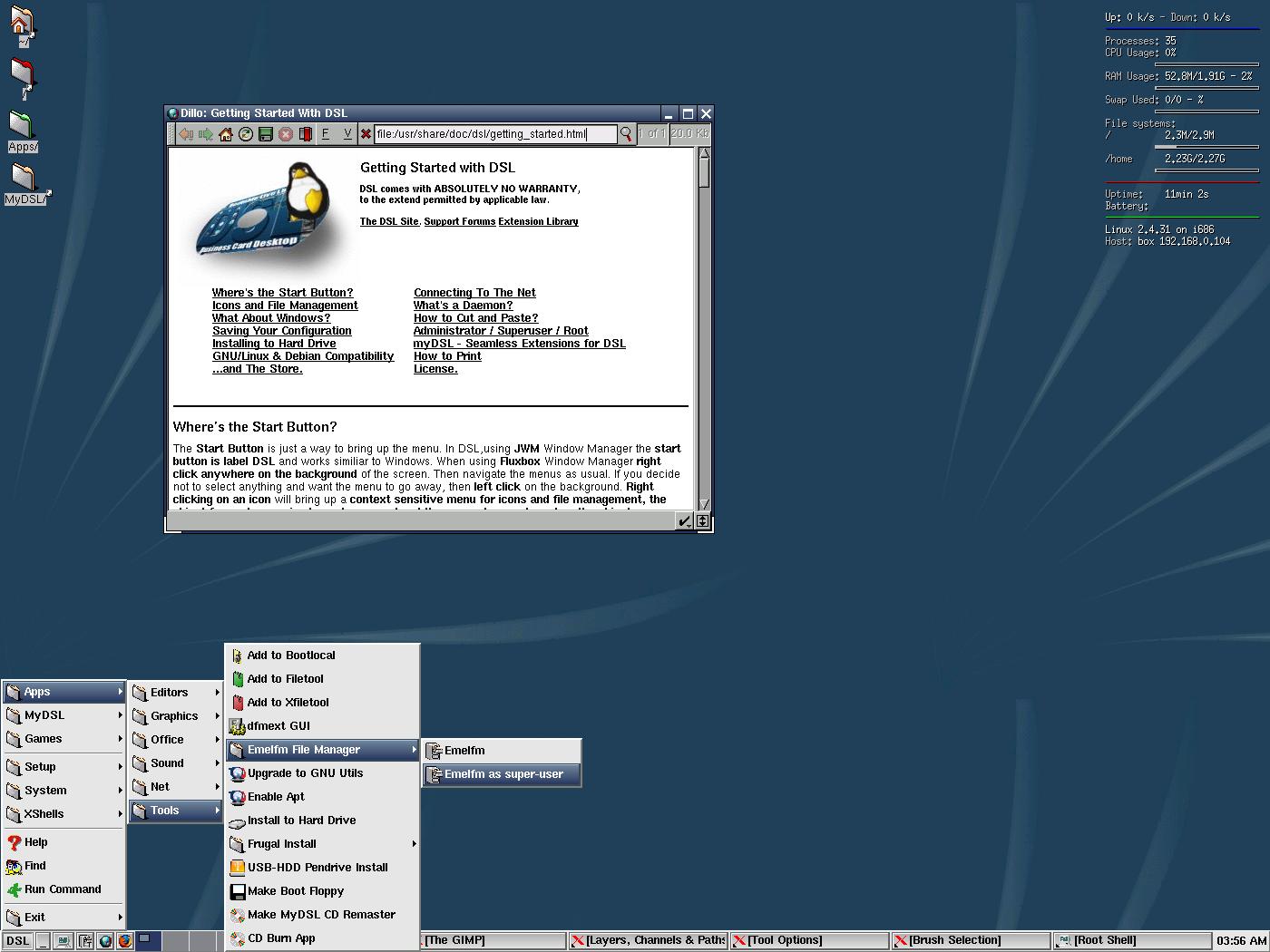Image resolution: width=1270 pixels, height=952 pixels.
Task: Follow 'Where's the Start Button?' link
Action: click(x=282, y=293)
